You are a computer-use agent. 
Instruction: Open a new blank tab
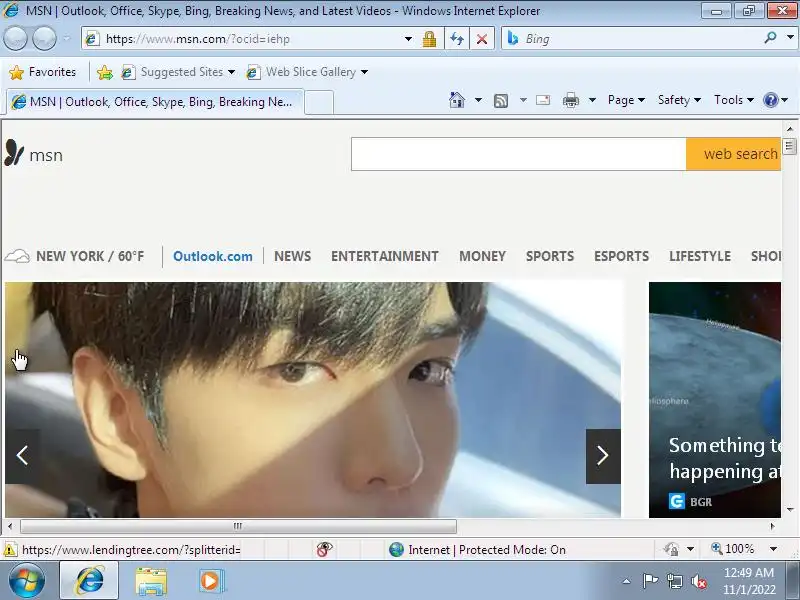click(x=319, y=103)
